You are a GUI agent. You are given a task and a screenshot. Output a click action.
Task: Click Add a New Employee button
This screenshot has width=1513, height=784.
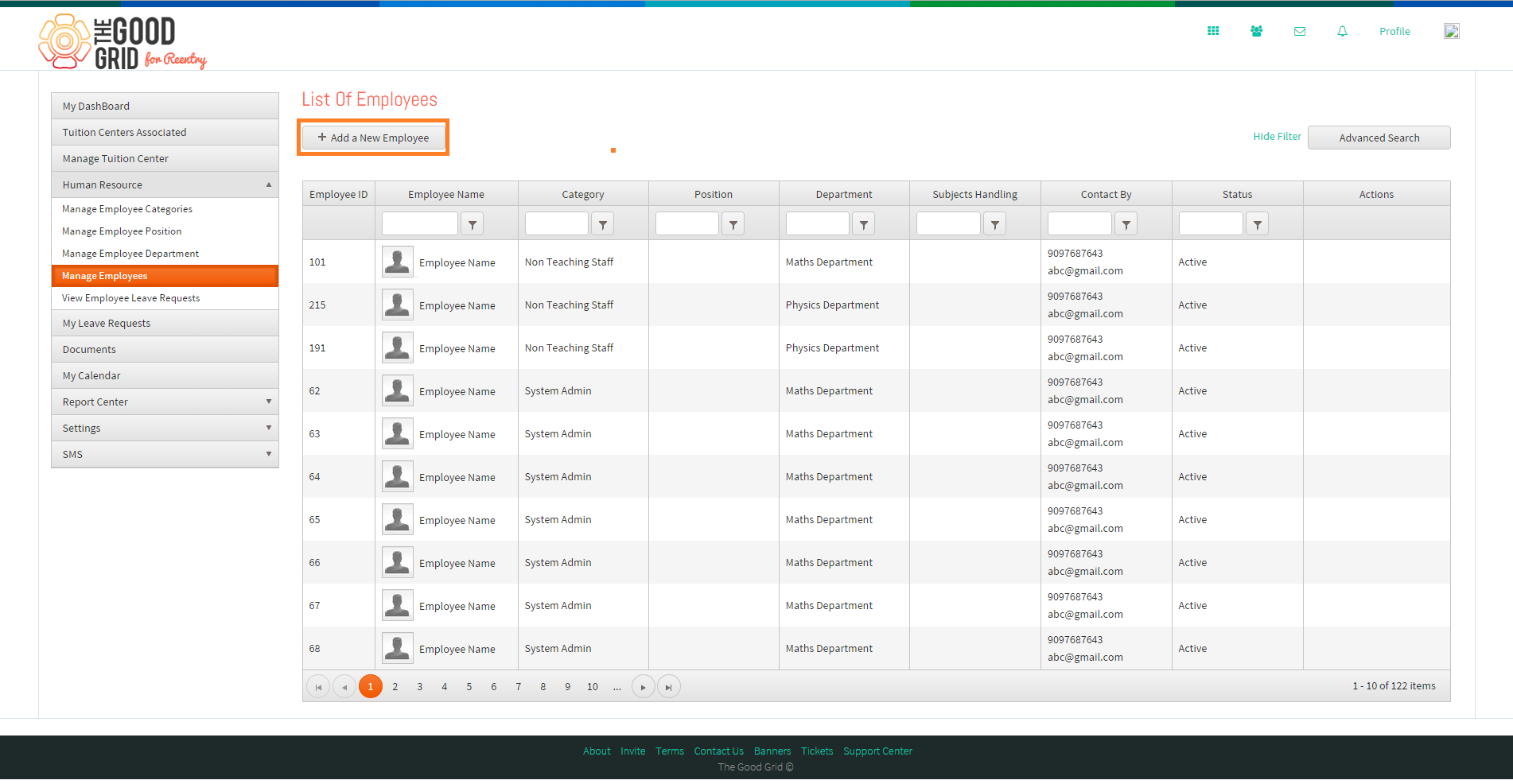pos(373,138)
